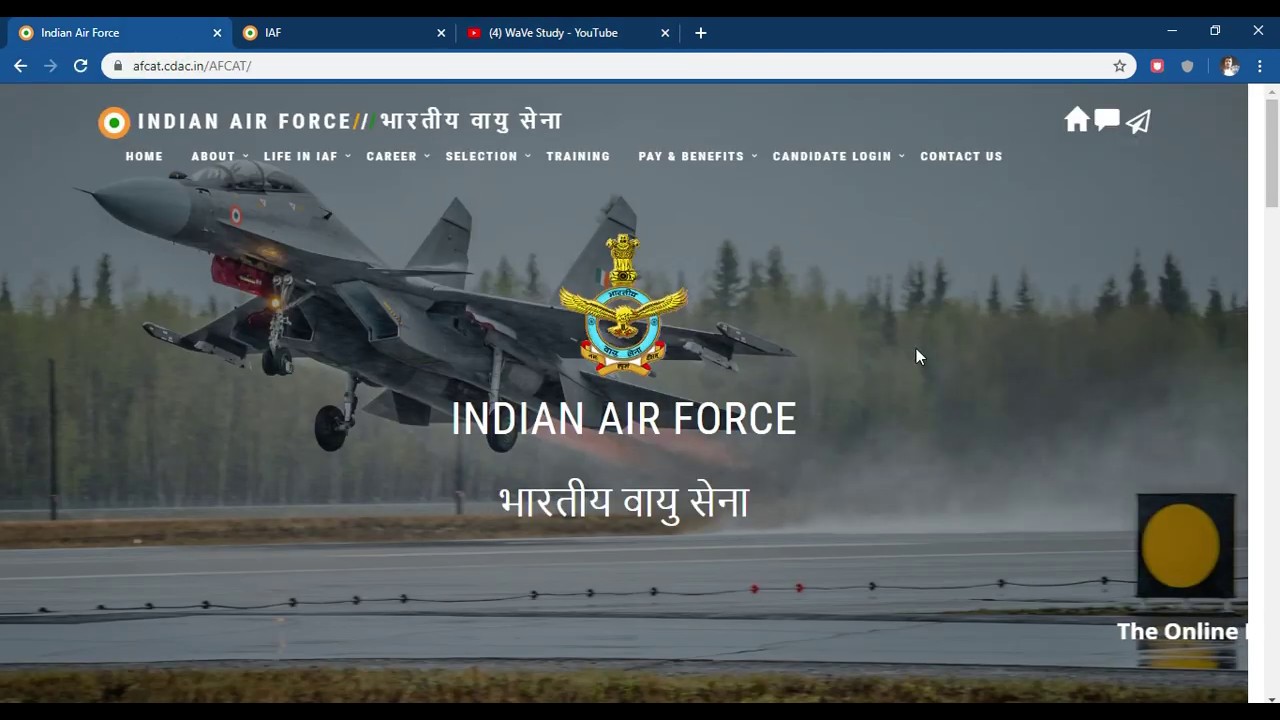
Task: Click the grey shield extension icon
Action: (1188, 66)
